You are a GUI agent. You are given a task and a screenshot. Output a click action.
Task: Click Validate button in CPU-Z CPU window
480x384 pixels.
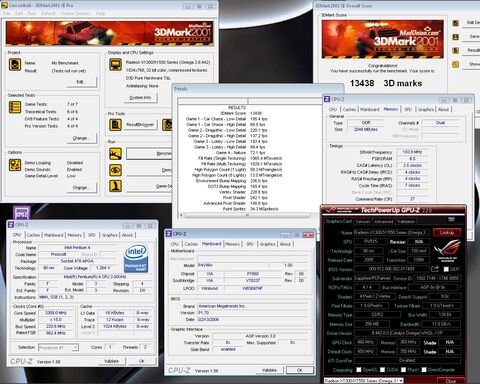(x=111, y=361)
